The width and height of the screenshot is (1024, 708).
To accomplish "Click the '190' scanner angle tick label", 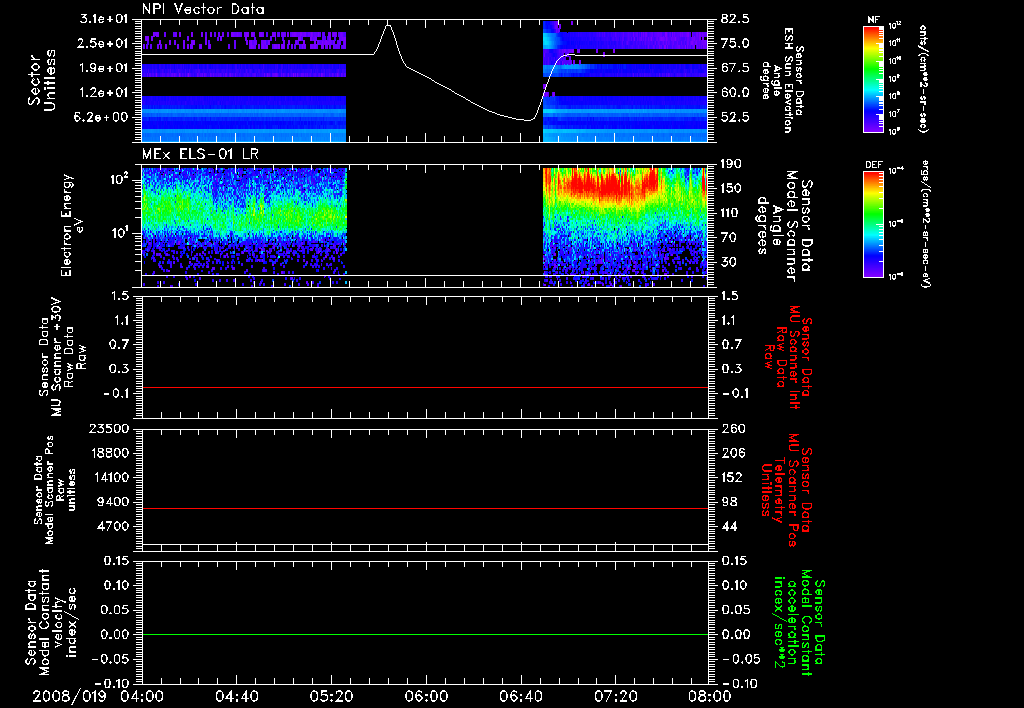I will coord(732,164).
